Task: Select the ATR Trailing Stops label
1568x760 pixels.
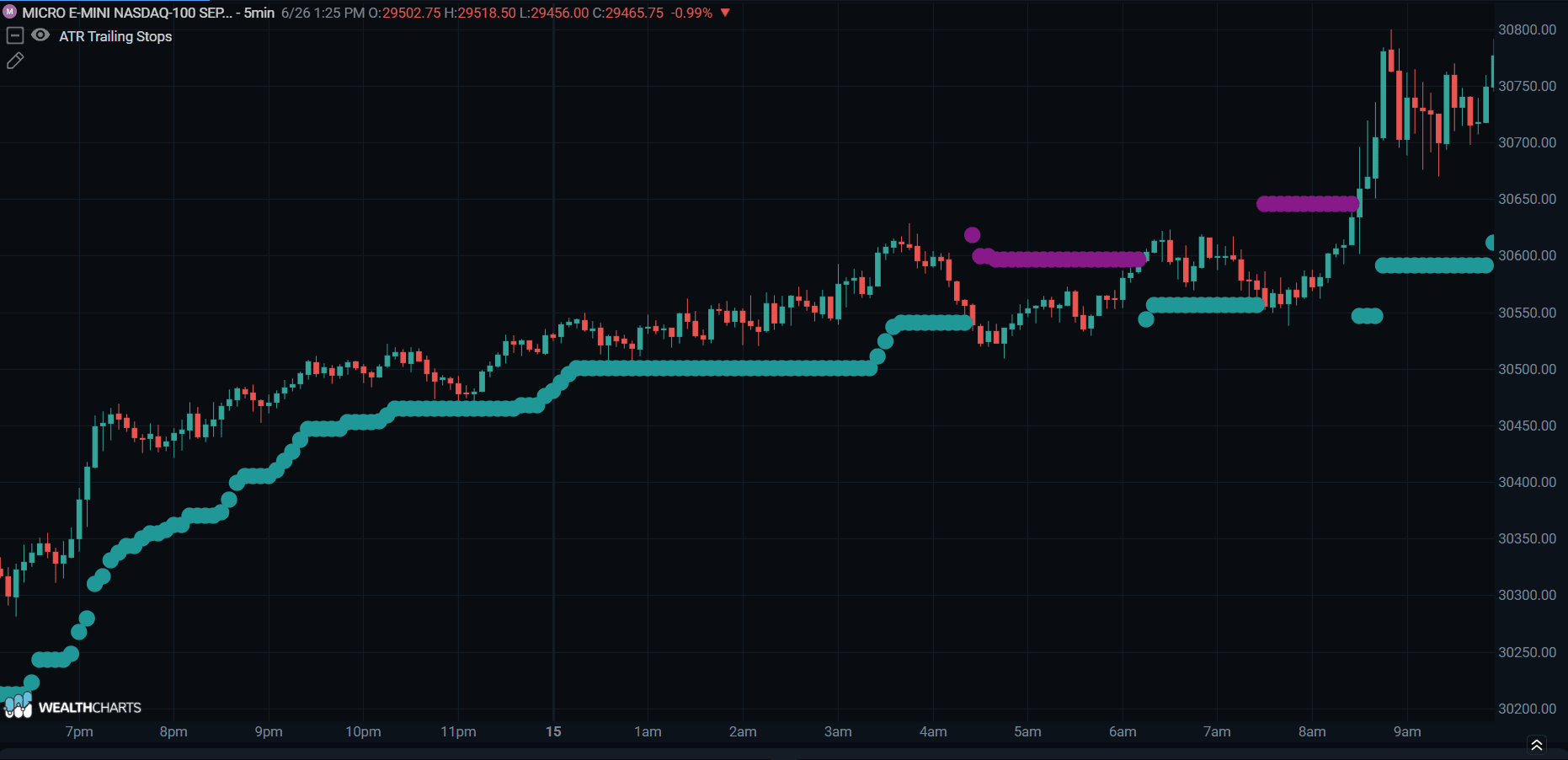Action: pos(115,36)
